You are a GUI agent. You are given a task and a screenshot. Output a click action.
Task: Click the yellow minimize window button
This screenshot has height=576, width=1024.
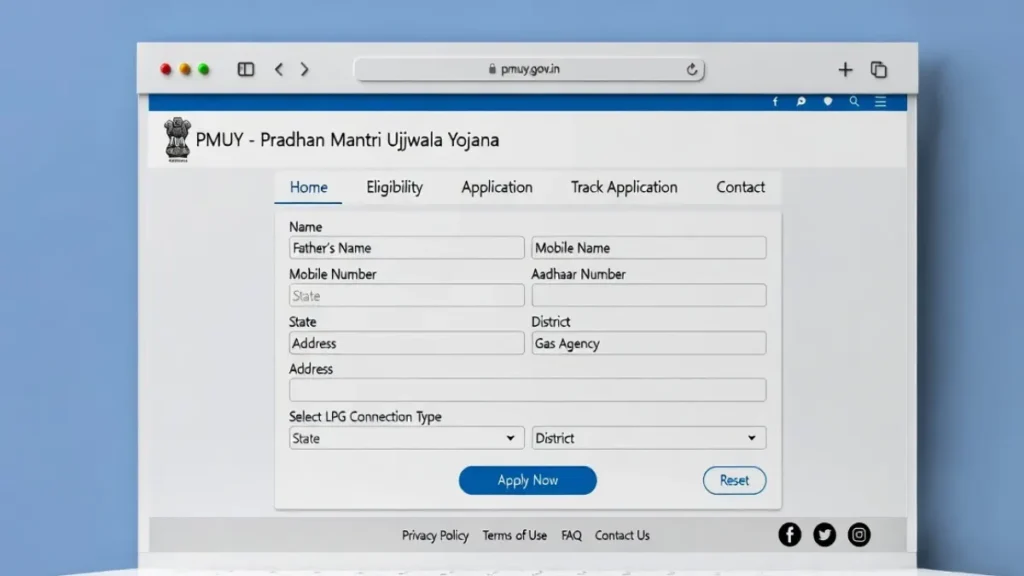point(185,69)
